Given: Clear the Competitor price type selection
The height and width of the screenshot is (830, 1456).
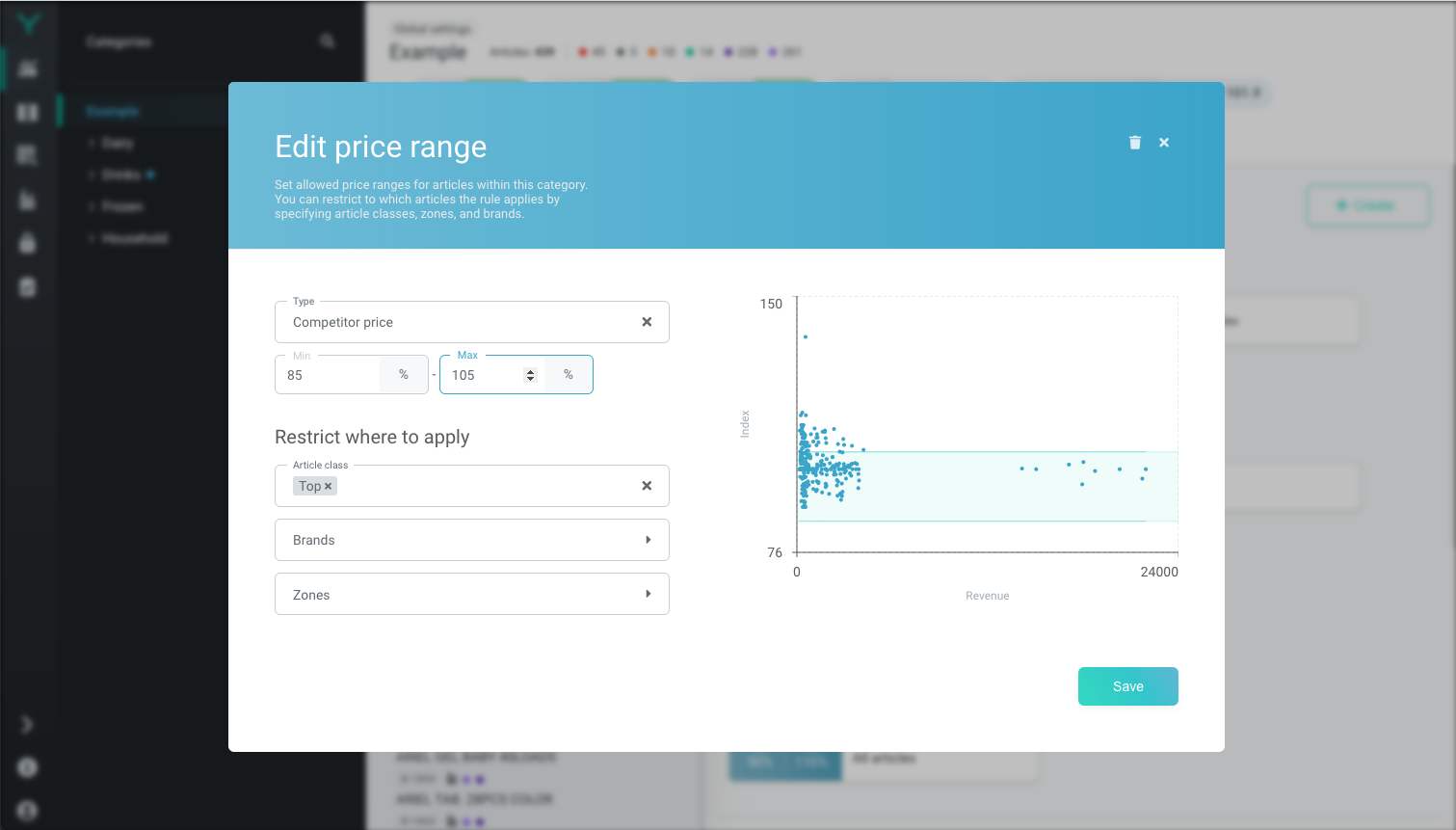Looking at the screenshot, I should pyautogui.click(x=647, y=321).
